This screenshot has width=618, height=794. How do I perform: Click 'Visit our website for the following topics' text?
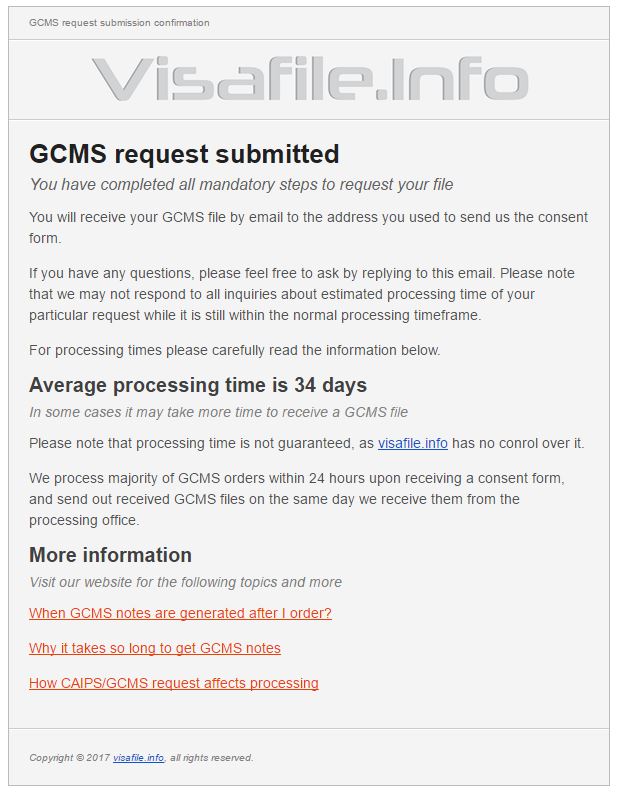click(x=185, y=582)
